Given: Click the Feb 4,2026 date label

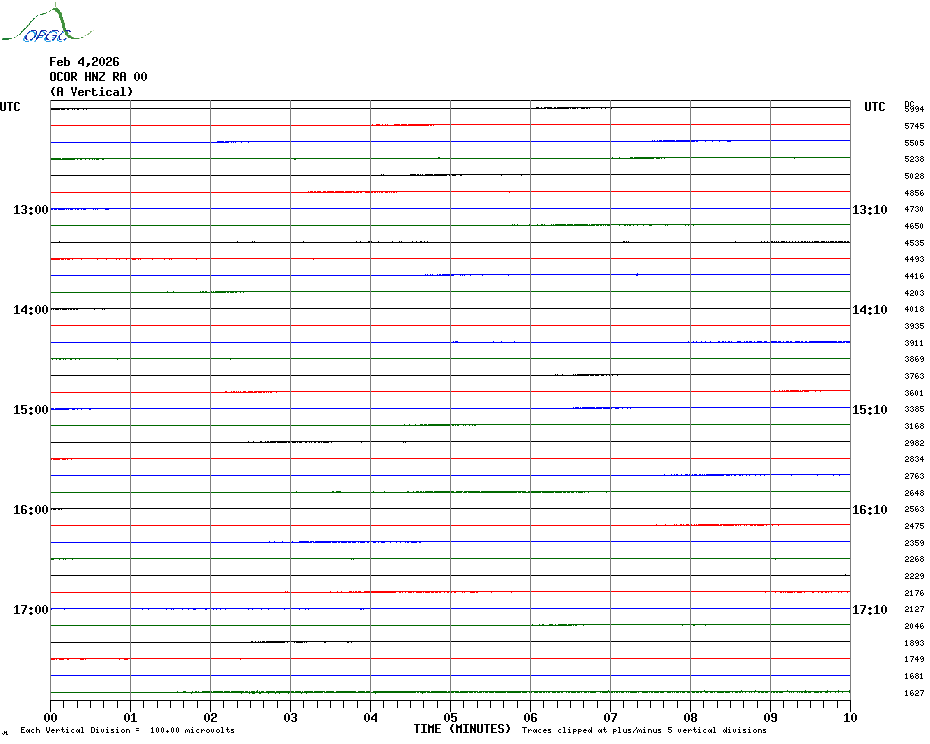Looking at the screenshot, I should pyautogui.click(x=84, y=62).
